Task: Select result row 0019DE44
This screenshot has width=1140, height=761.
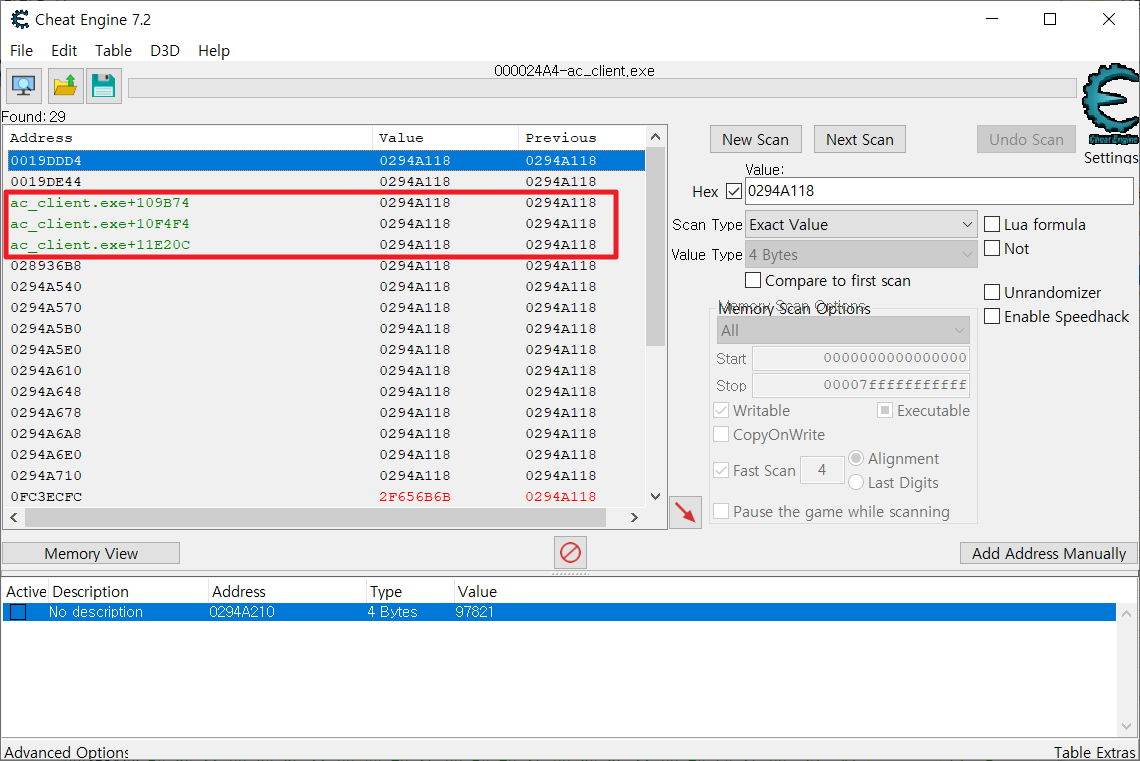Action: point(326,181)
